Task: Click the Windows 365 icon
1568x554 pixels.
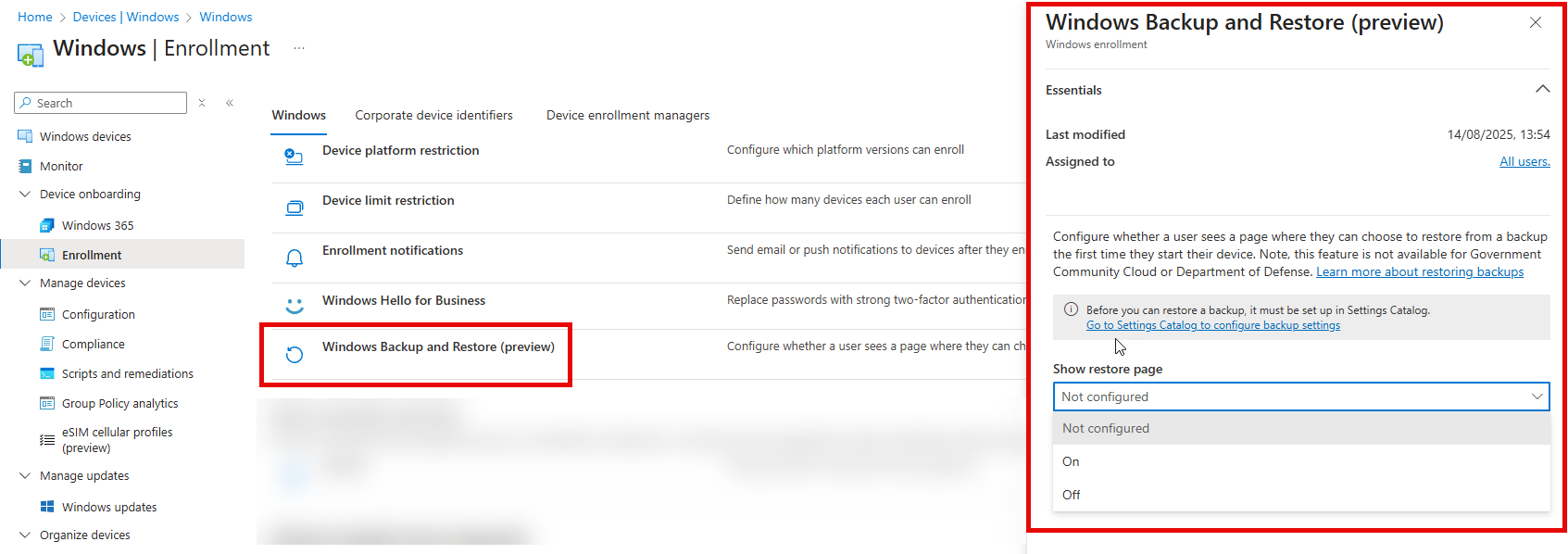Action: (x=47, y=225)
